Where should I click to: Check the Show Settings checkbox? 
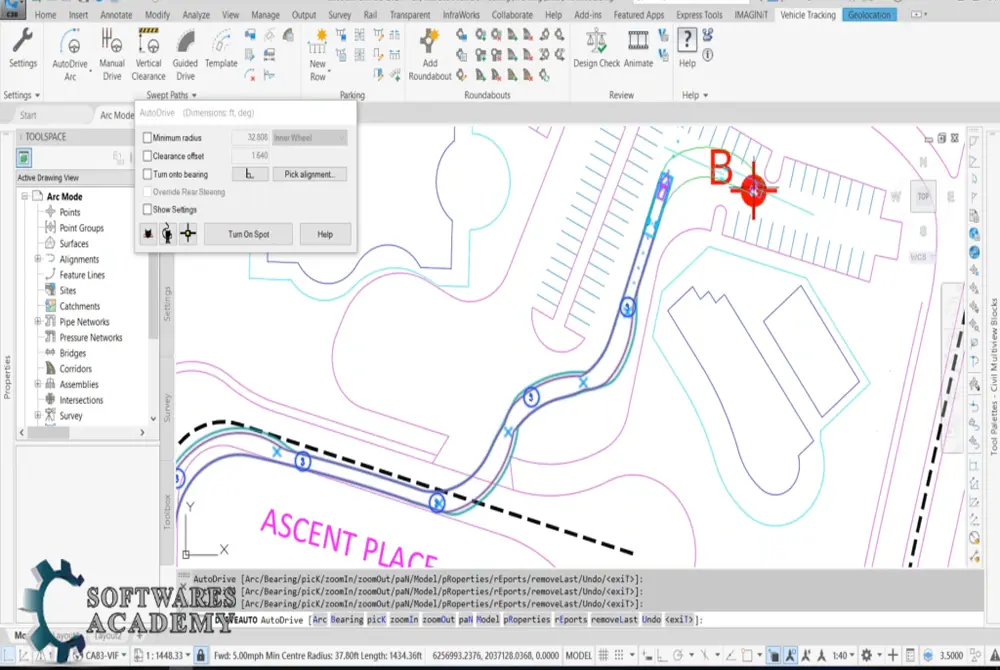pyautogui.click(x=147, y=209)
